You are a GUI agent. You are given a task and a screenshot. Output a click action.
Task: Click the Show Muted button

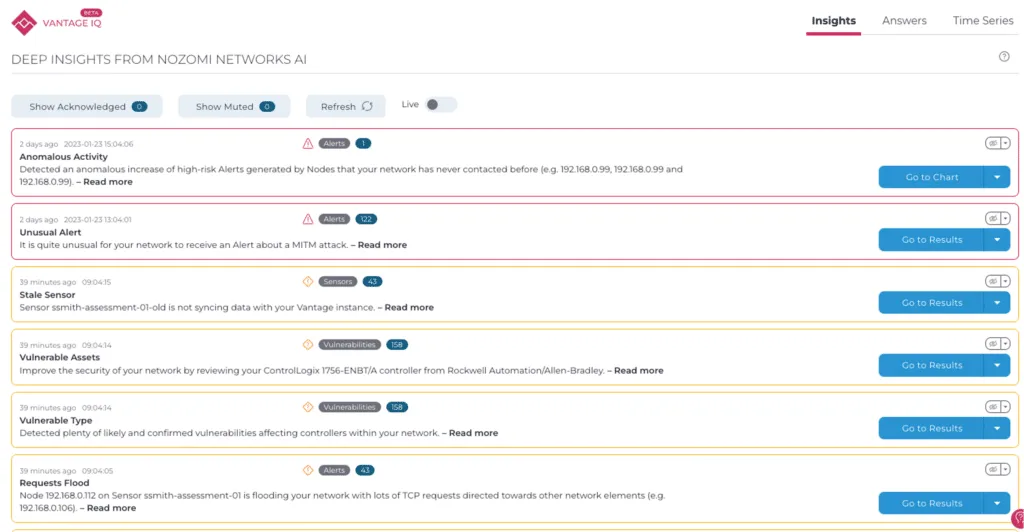(234, 106)
